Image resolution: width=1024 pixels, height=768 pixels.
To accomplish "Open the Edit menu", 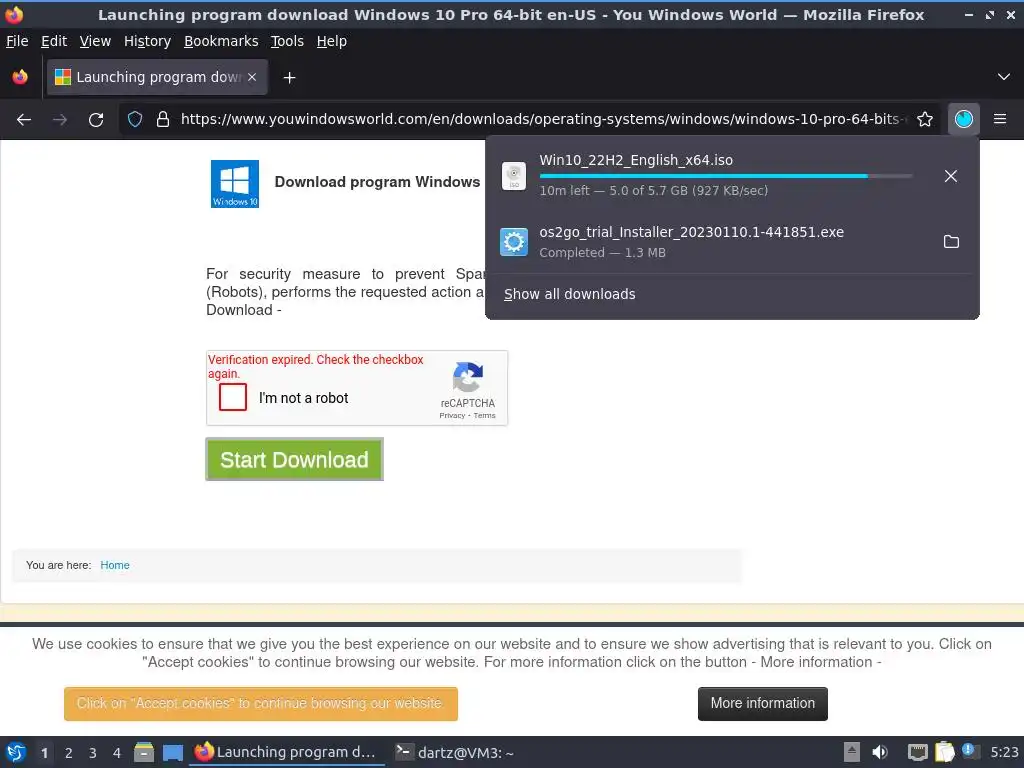I will click(x=54, y=41).
